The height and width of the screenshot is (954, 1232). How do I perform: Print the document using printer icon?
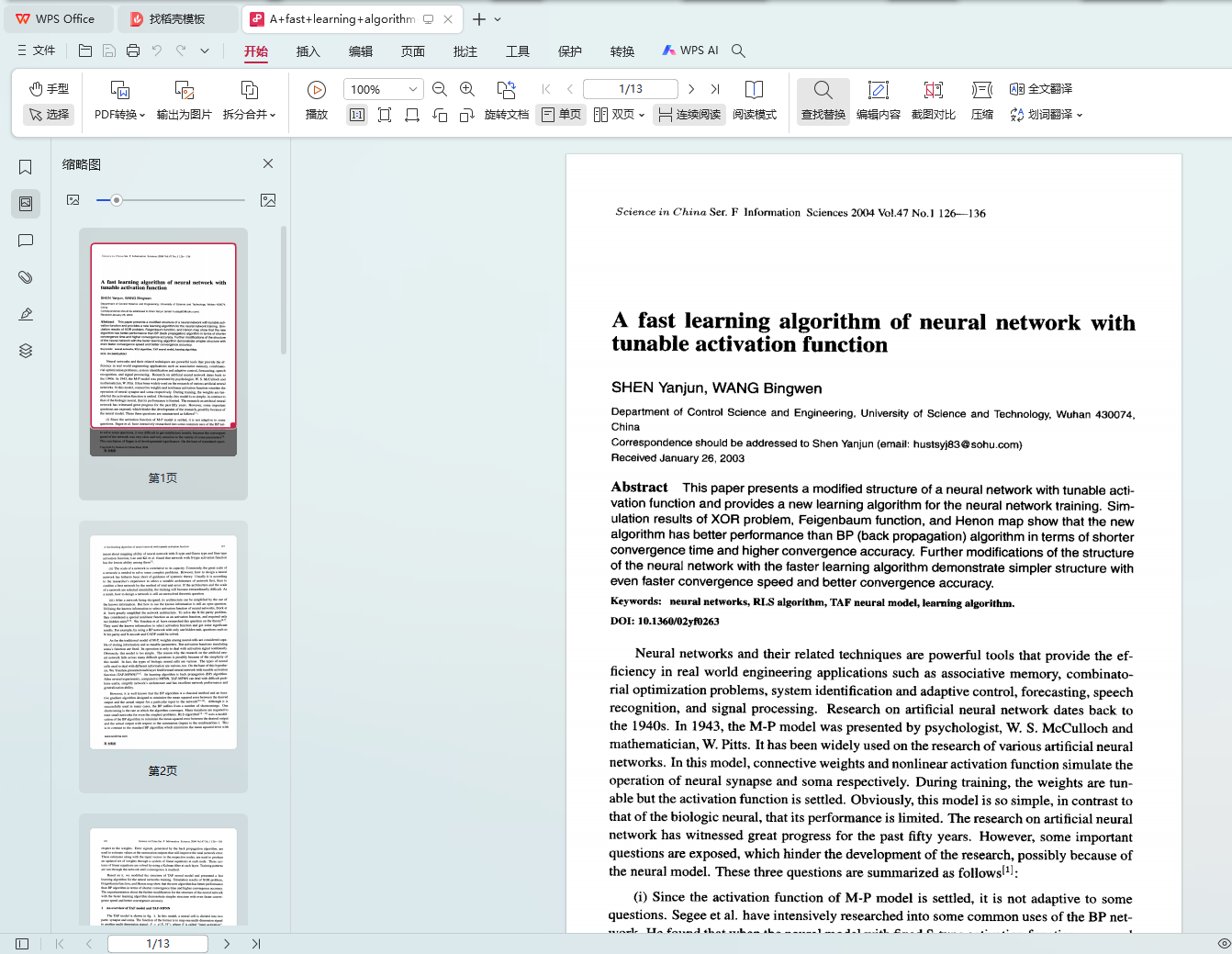(133, 51)
